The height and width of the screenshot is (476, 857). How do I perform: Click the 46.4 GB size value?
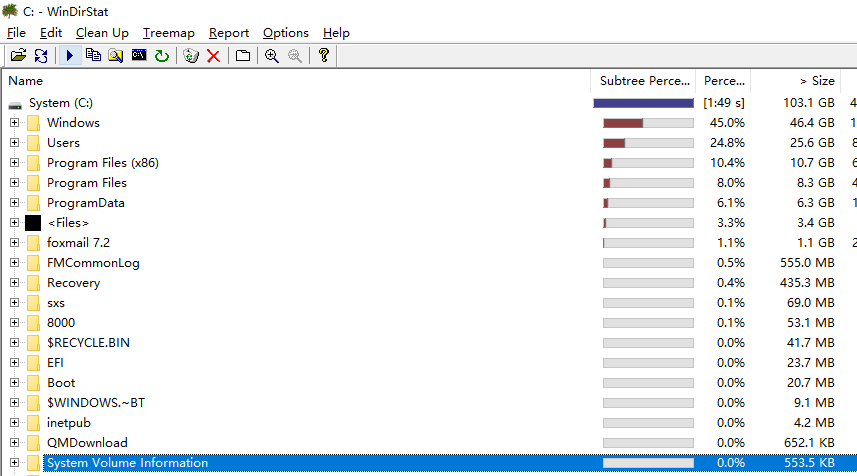(x=812, y=123)
